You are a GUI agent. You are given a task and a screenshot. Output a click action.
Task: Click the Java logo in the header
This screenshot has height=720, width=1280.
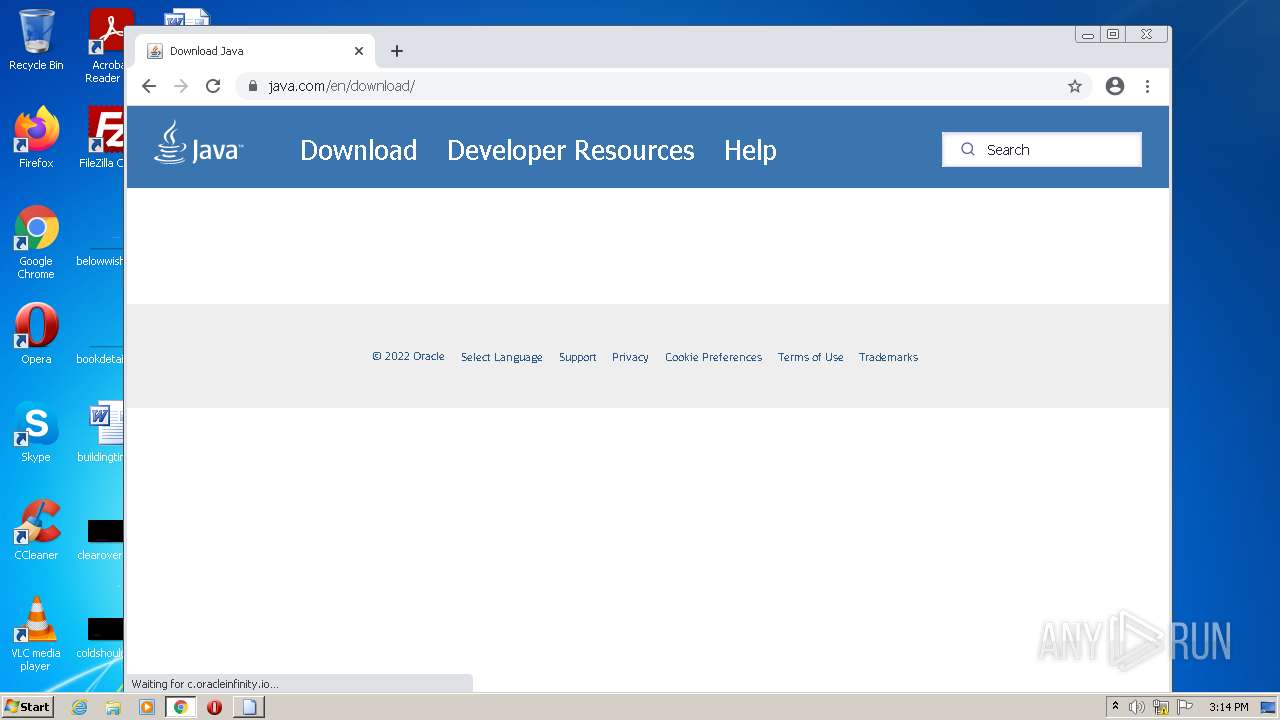click(198, 143)
